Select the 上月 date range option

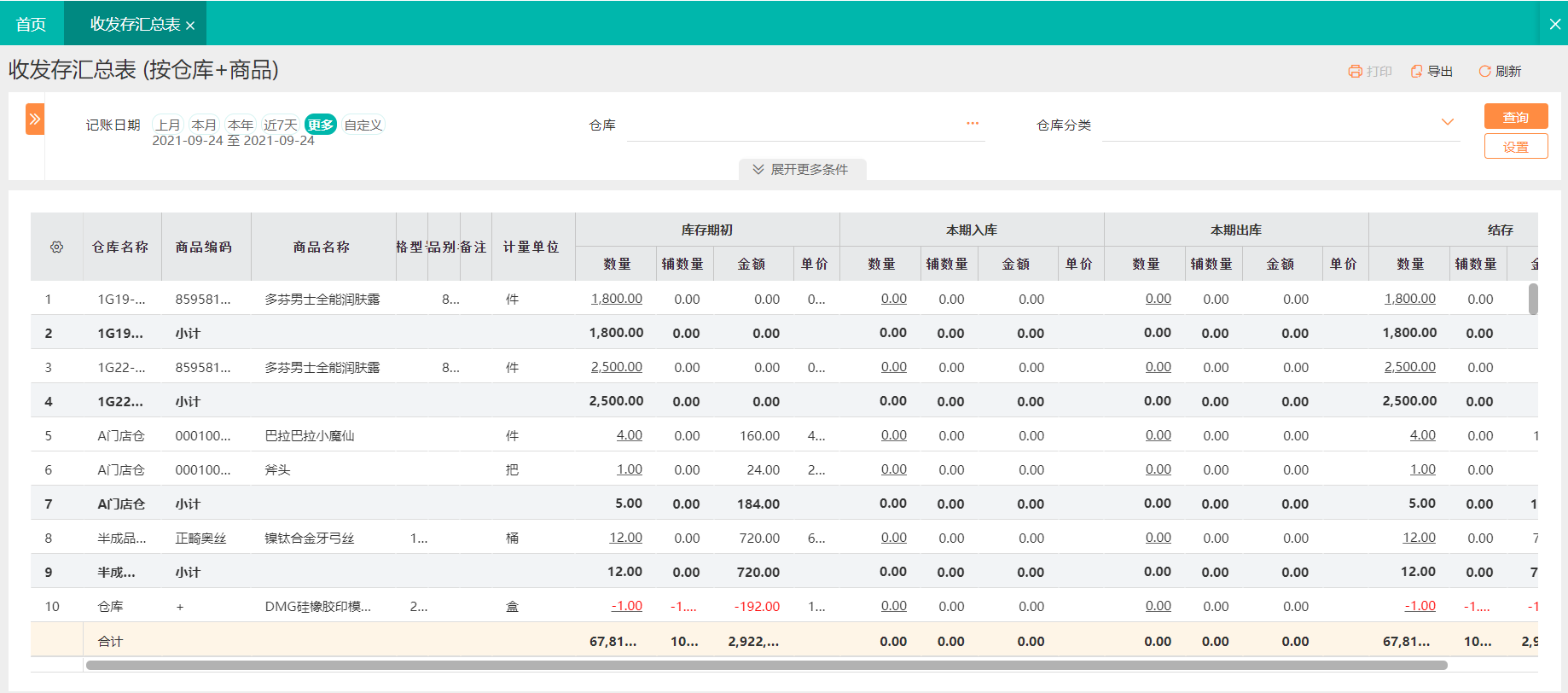pos(168,125)
